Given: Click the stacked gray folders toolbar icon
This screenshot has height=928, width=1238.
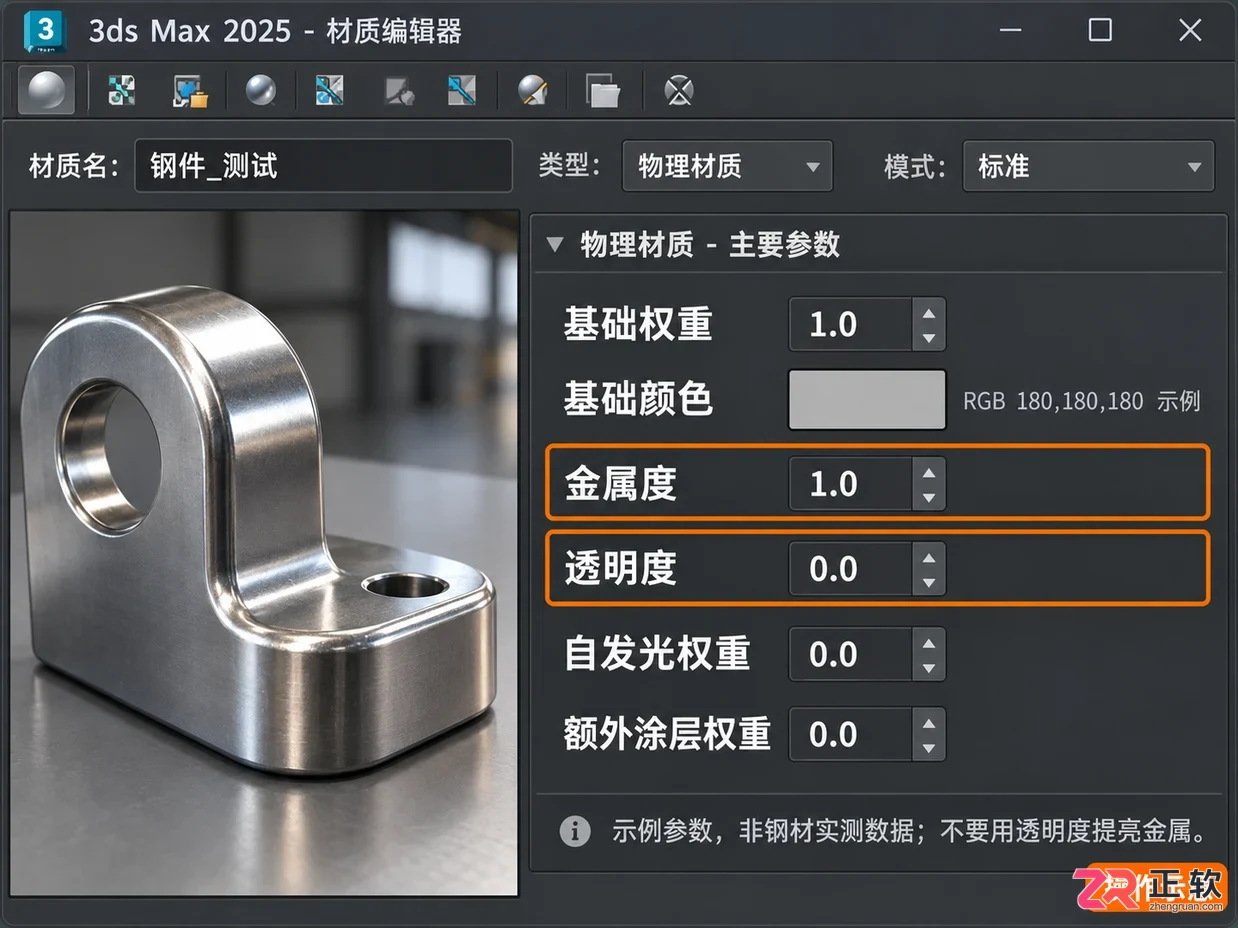Looking at the screenshot, I should coord(603,91).
